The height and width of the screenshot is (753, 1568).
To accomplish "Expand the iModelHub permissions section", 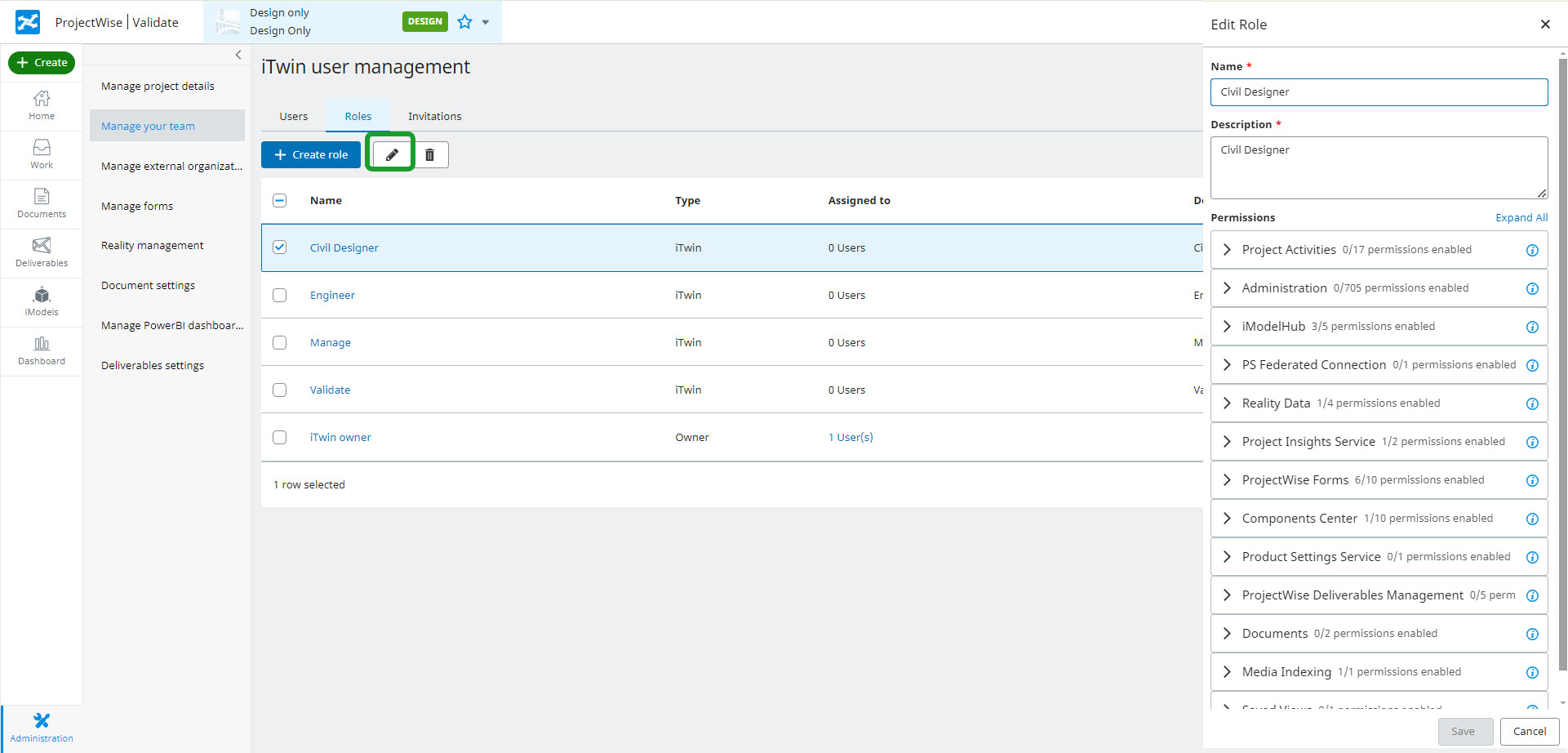I will pyautogui.click(x=1227, y=326).
